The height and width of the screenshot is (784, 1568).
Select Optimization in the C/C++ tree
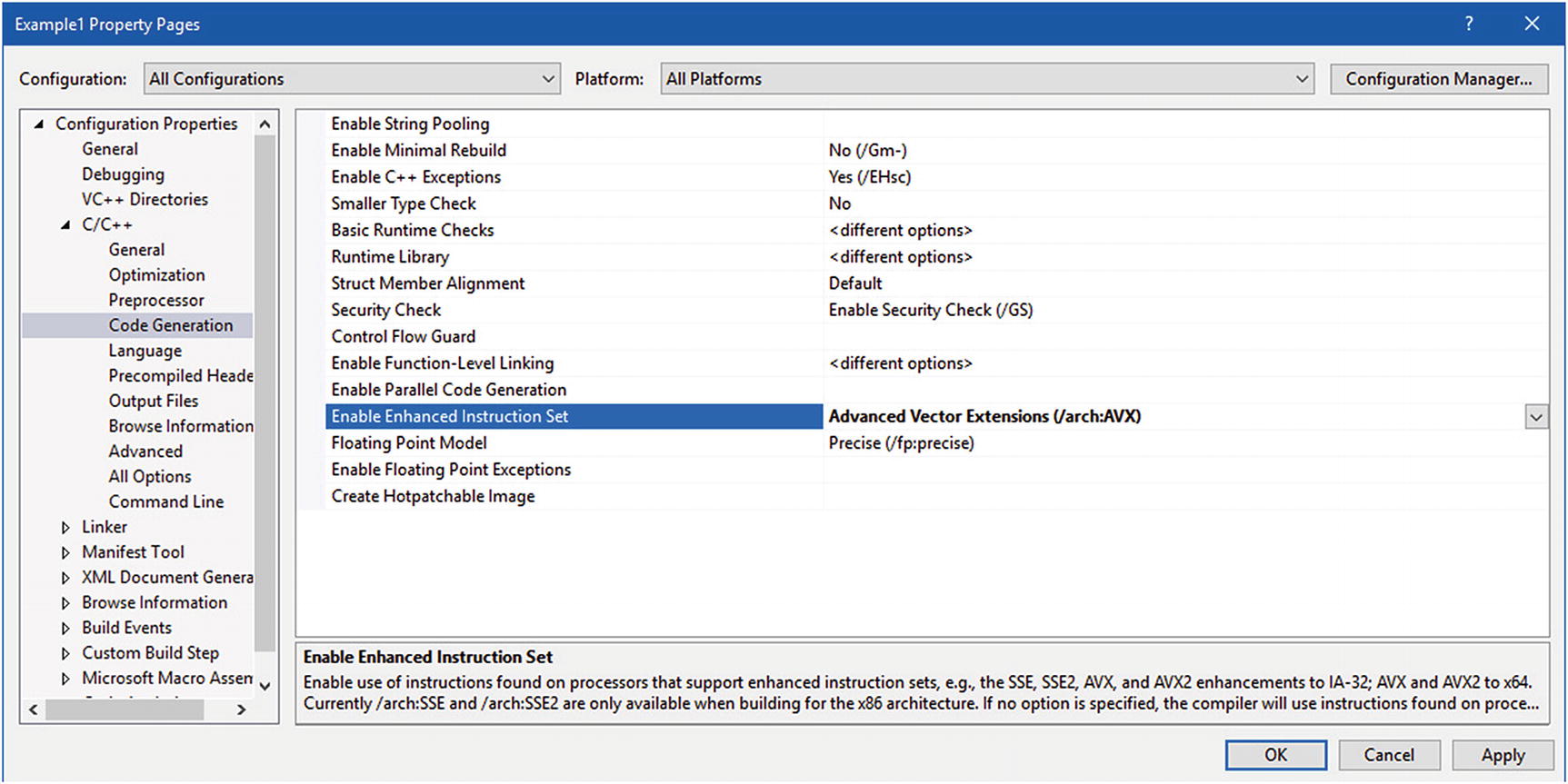[x=156, y=274]
